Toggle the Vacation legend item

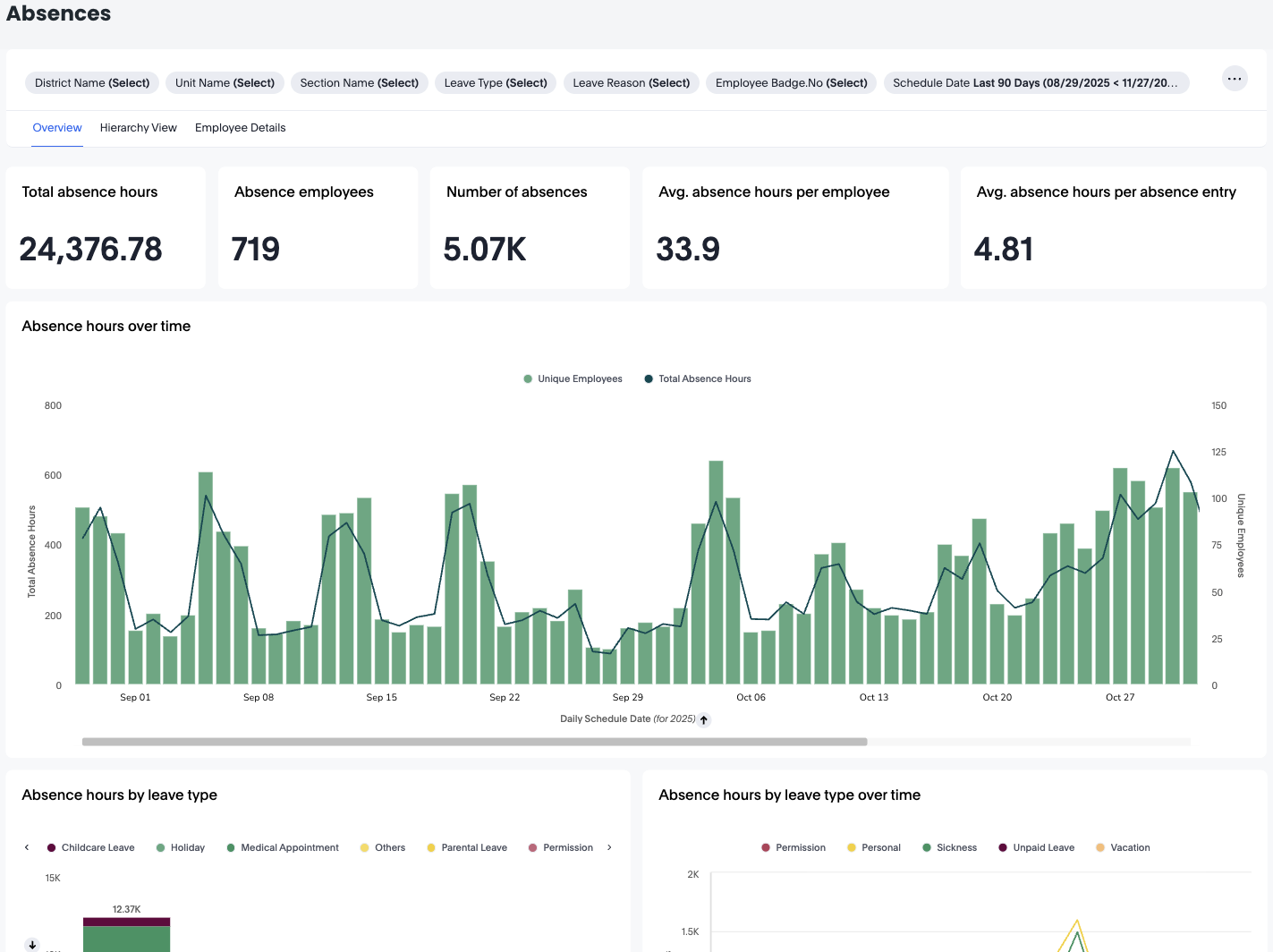pyautogui.click(x=1123, y=848)
